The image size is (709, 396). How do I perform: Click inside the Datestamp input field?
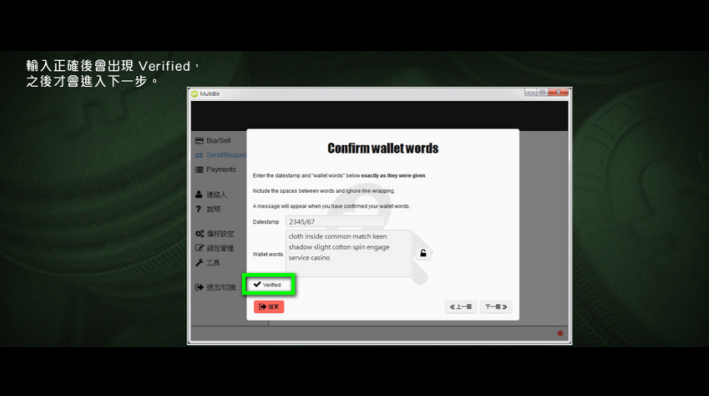[x=335, y=222]
